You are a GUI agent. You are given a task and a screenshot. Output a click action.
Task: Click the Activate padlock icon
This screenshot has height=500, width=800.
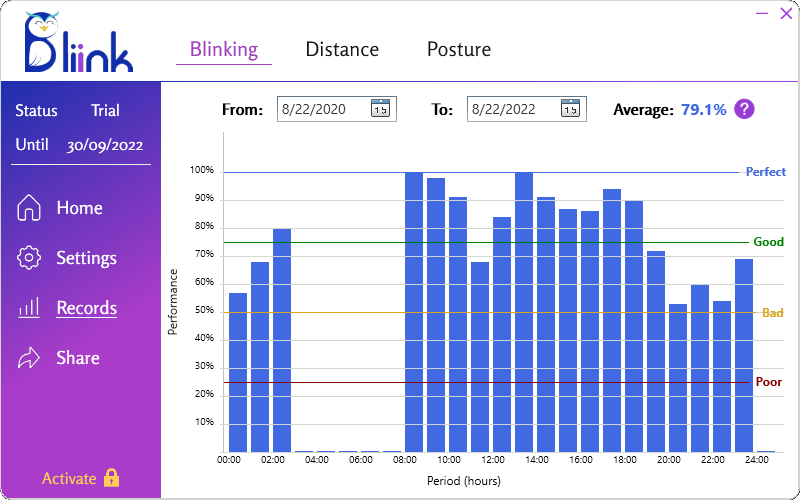(x=111, y=478)
